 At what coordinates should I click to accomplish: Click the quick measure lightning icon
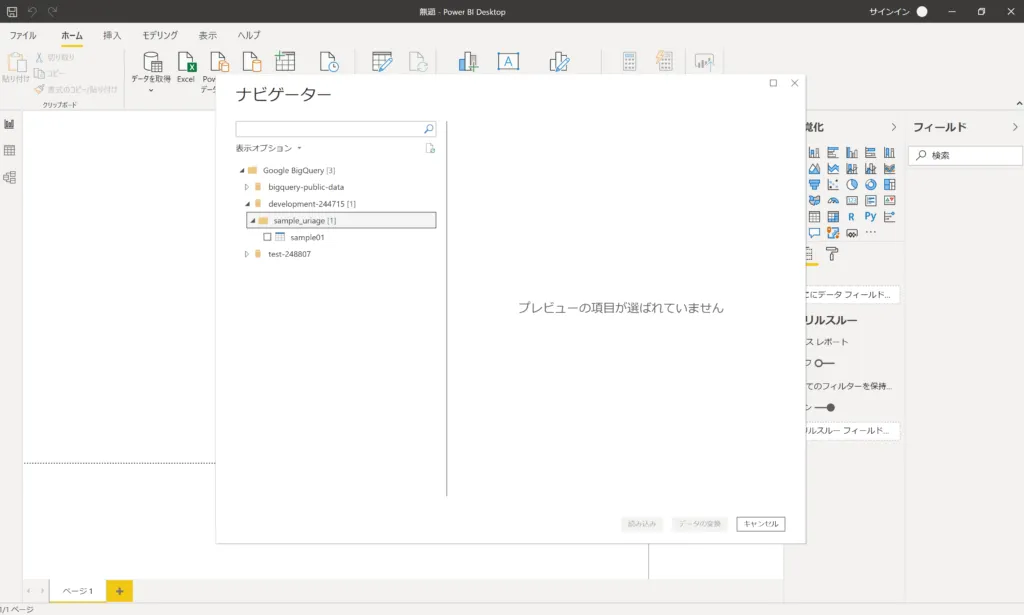664,61
